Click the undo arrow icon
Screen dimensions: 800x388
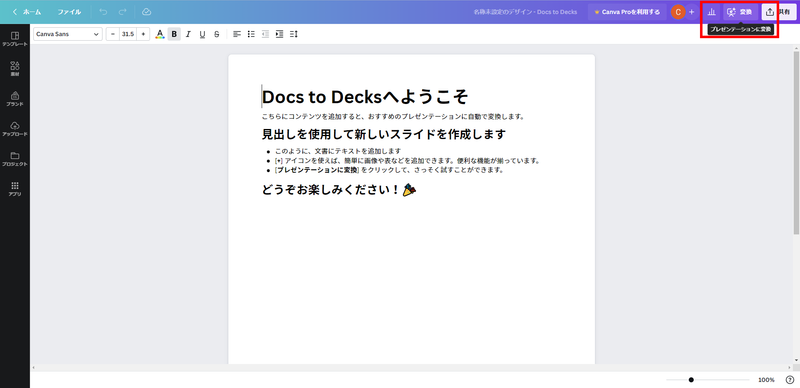[103, 11]
